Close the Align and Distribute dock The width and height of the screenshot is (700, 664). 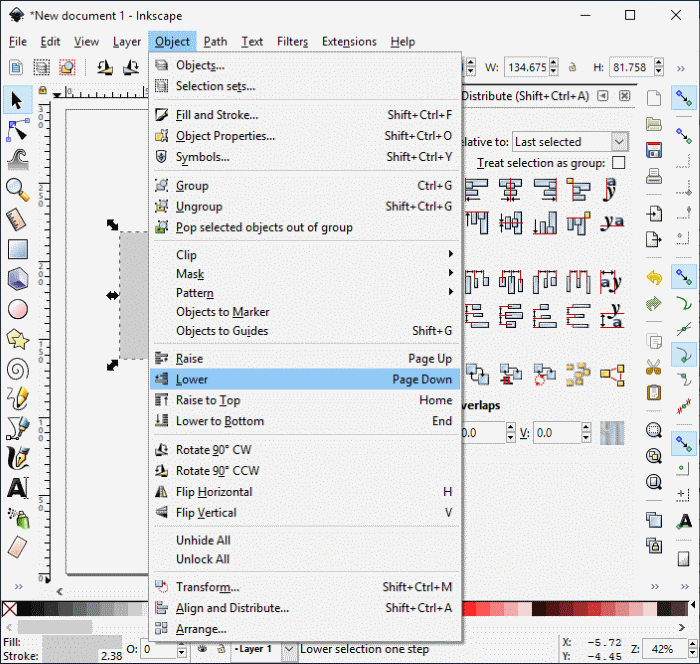tap(625, 96)
